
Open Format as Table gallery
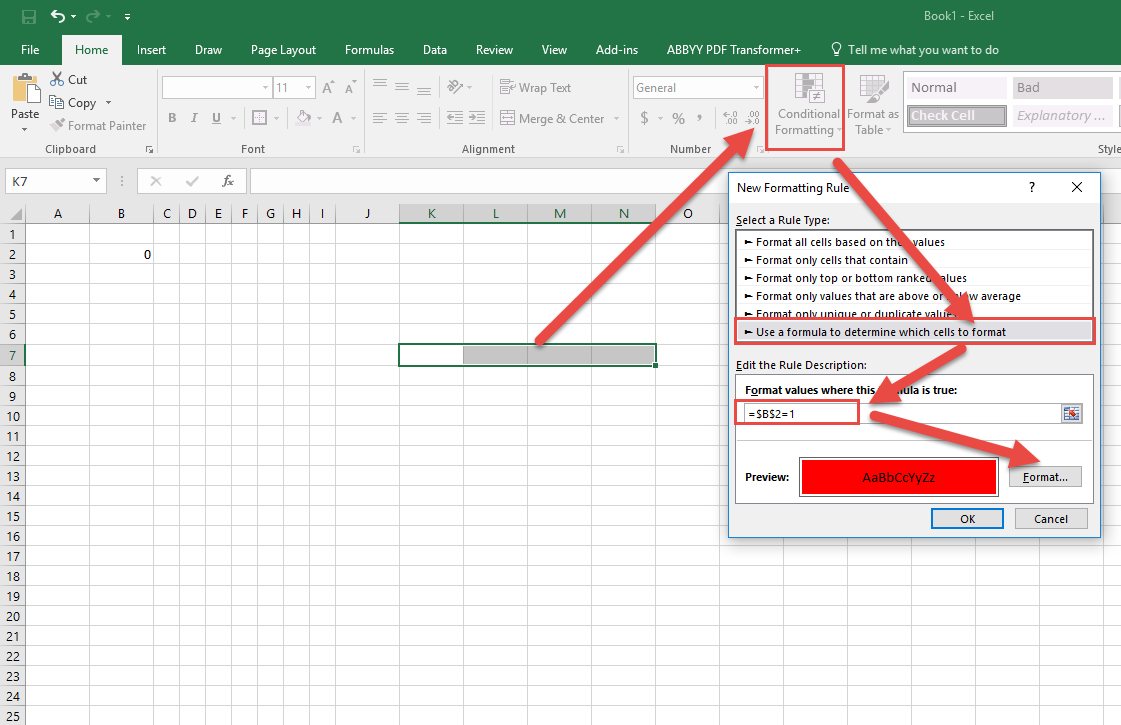(873, 106)
